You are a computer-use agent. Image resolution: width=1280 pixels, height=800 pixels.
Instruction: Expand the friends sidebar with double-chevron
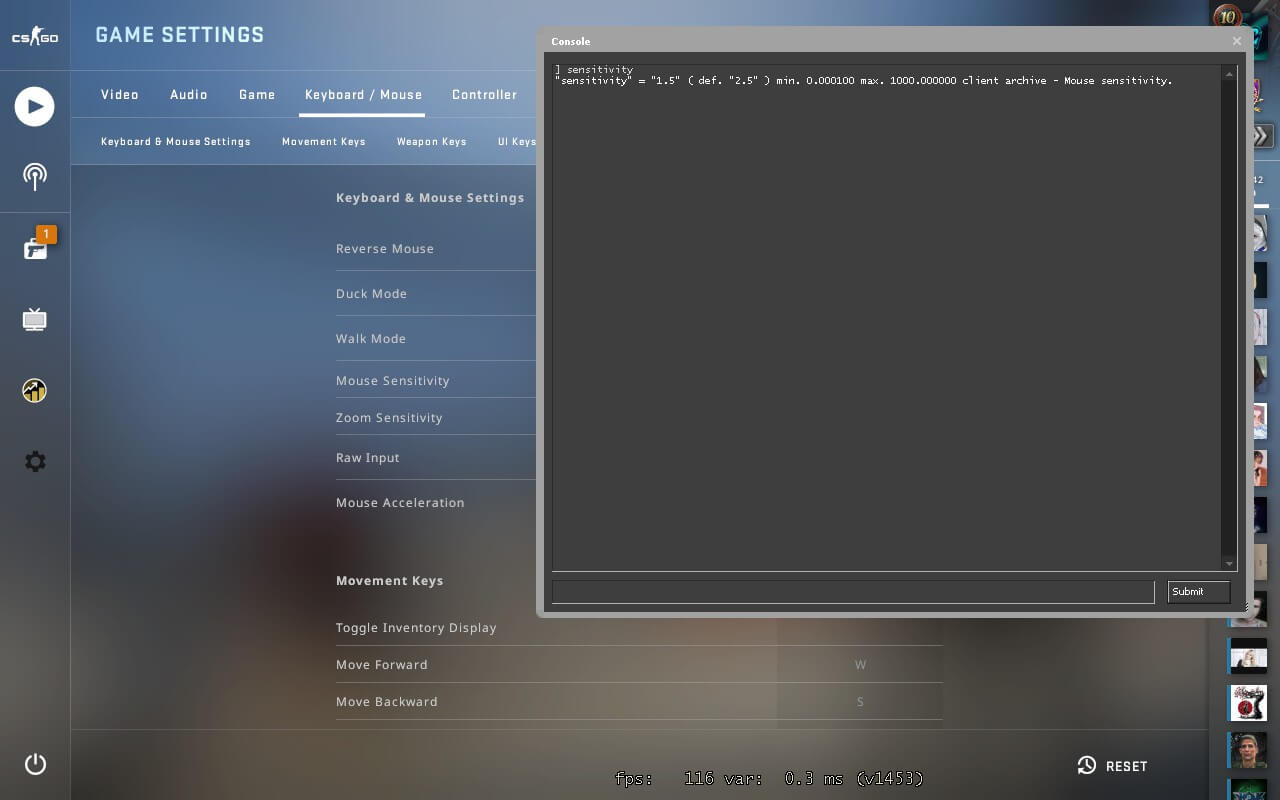pyautogui.click(x=1261, y=136)
